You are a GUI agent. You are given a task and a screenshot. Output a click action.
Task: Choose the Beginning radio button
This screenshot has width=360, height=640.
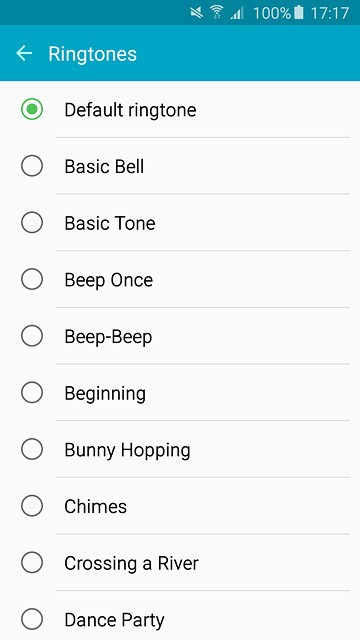point(32,393)
